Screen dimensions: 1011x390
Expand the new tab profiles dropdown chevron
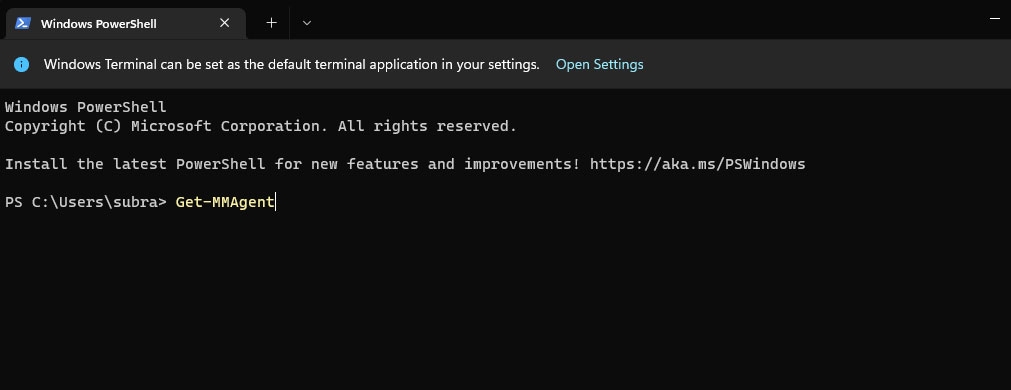coord(307,23)
